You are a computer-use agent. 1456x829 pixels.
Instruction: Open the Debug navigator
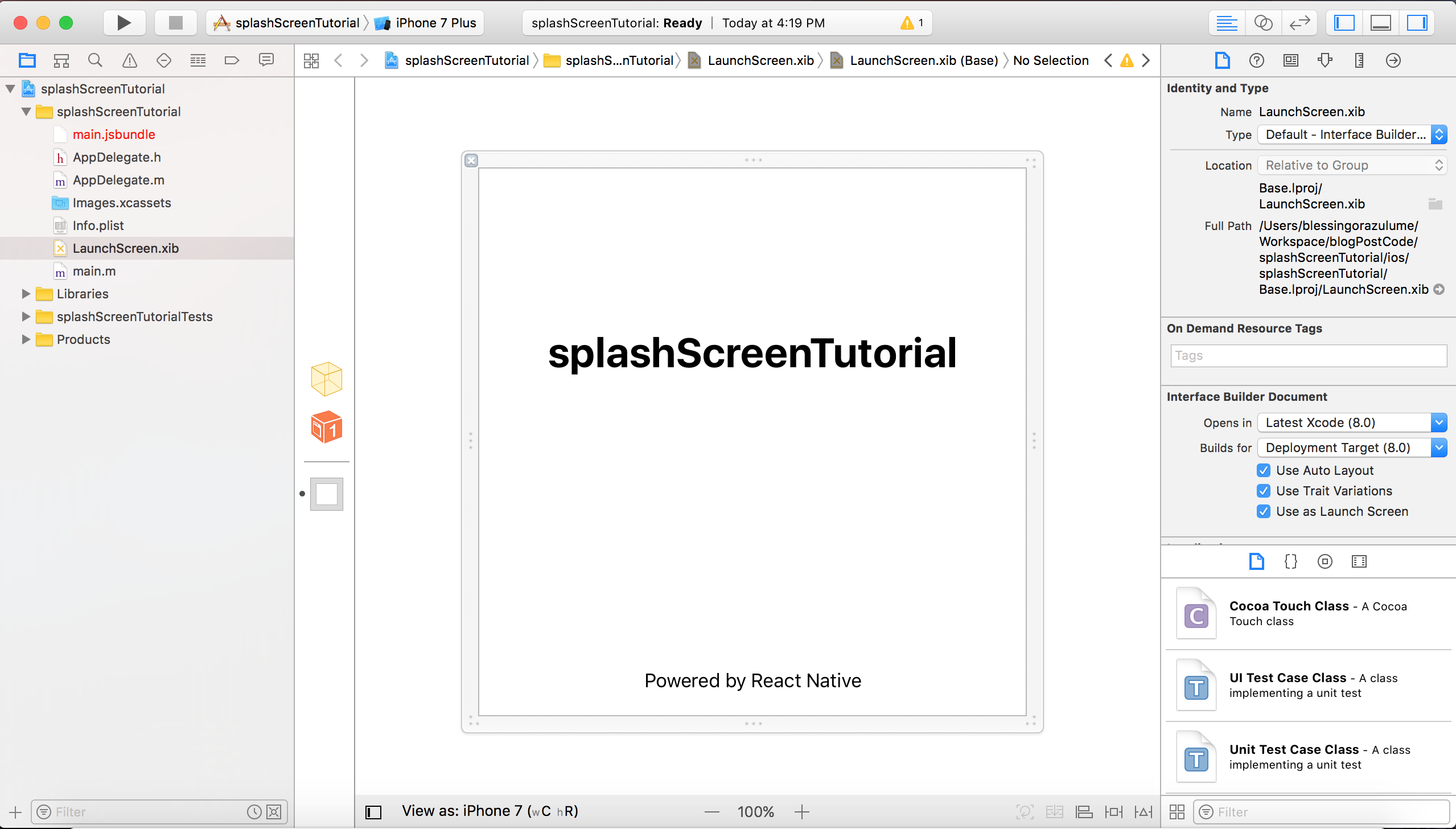click(198, 60)
